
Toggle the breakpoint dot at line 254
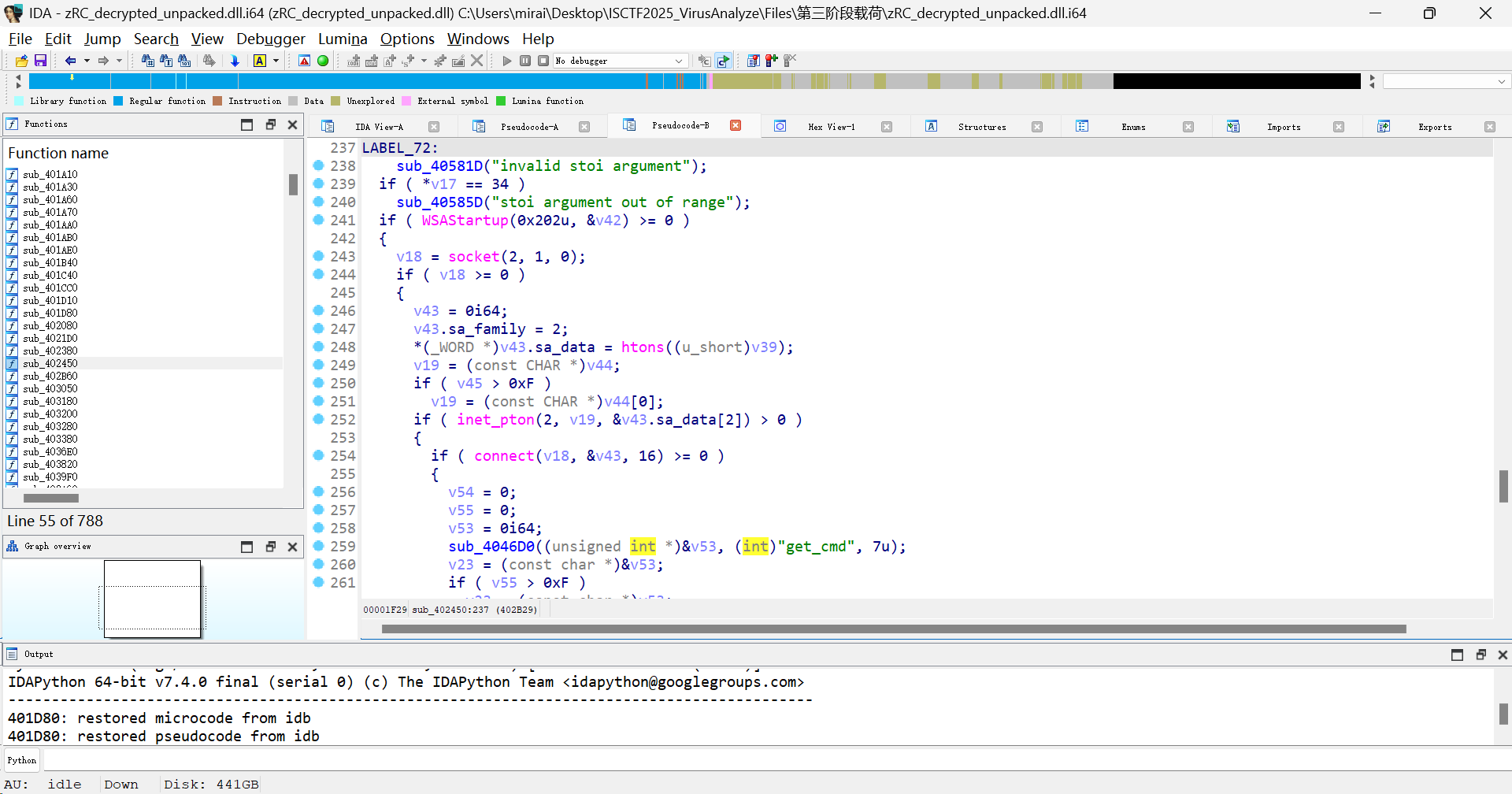tap(319, 455)
